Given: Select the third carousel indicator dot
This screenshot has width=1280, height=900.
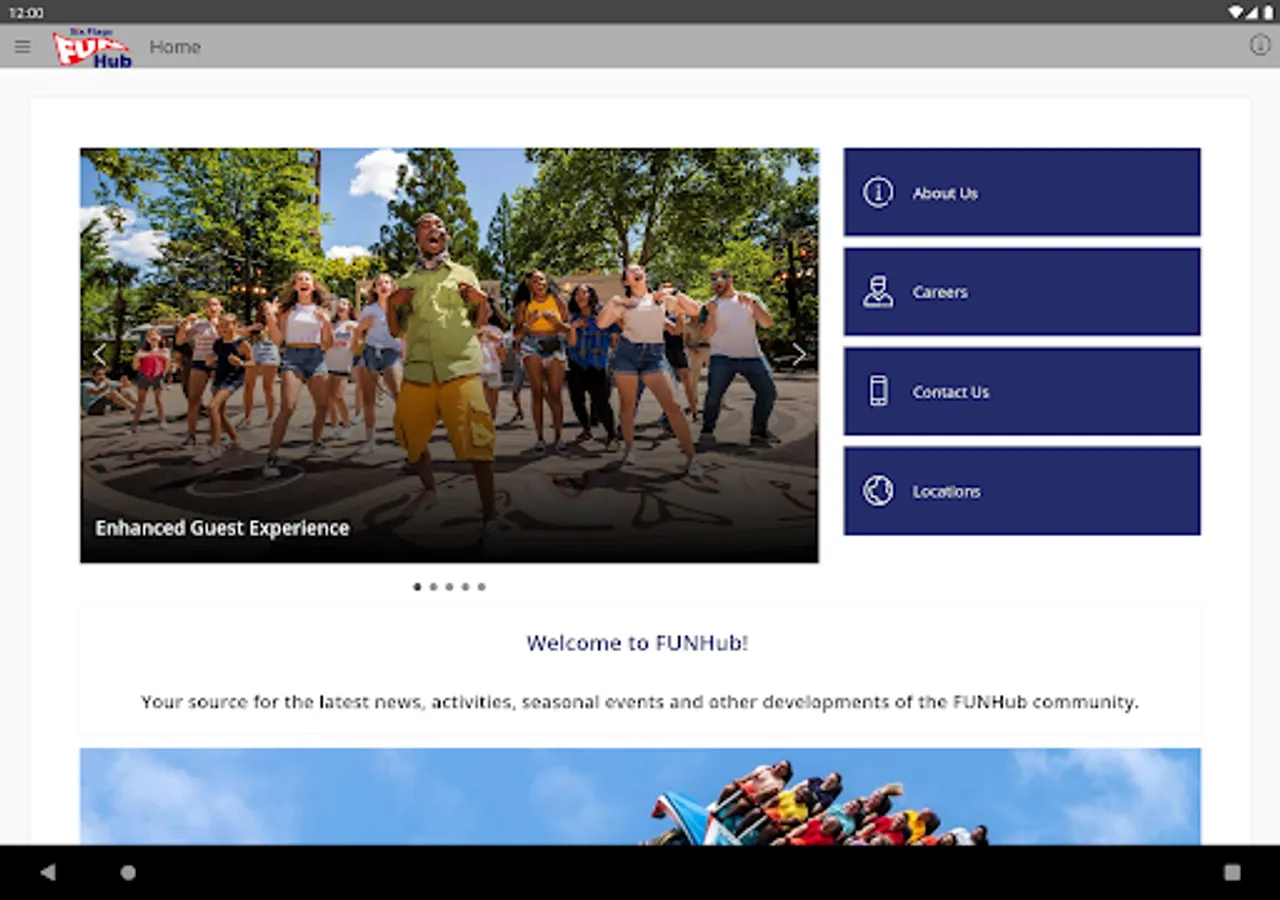Looking at the screenshot, I should (x=449, y=587).
